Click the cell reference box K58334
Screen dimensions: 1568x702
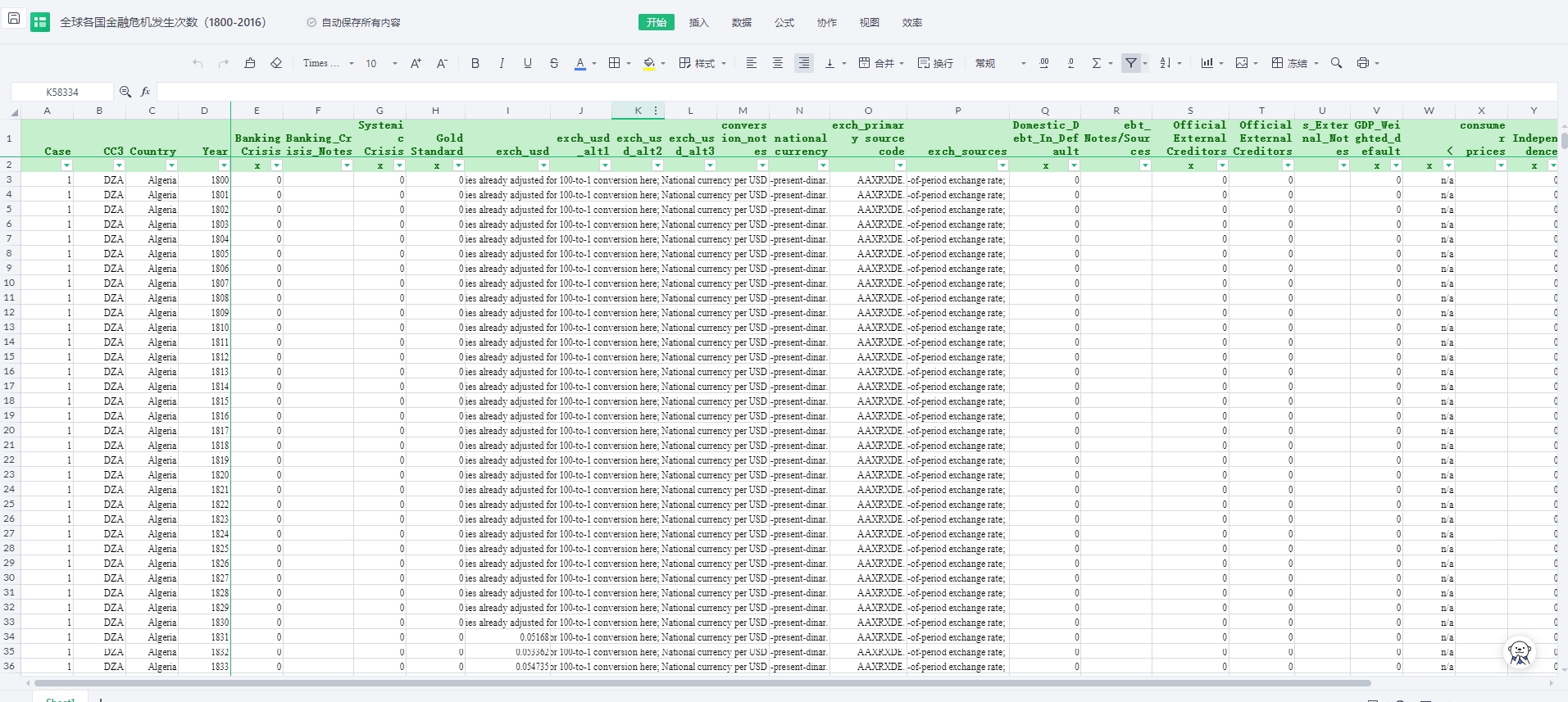tap(62, 92)
